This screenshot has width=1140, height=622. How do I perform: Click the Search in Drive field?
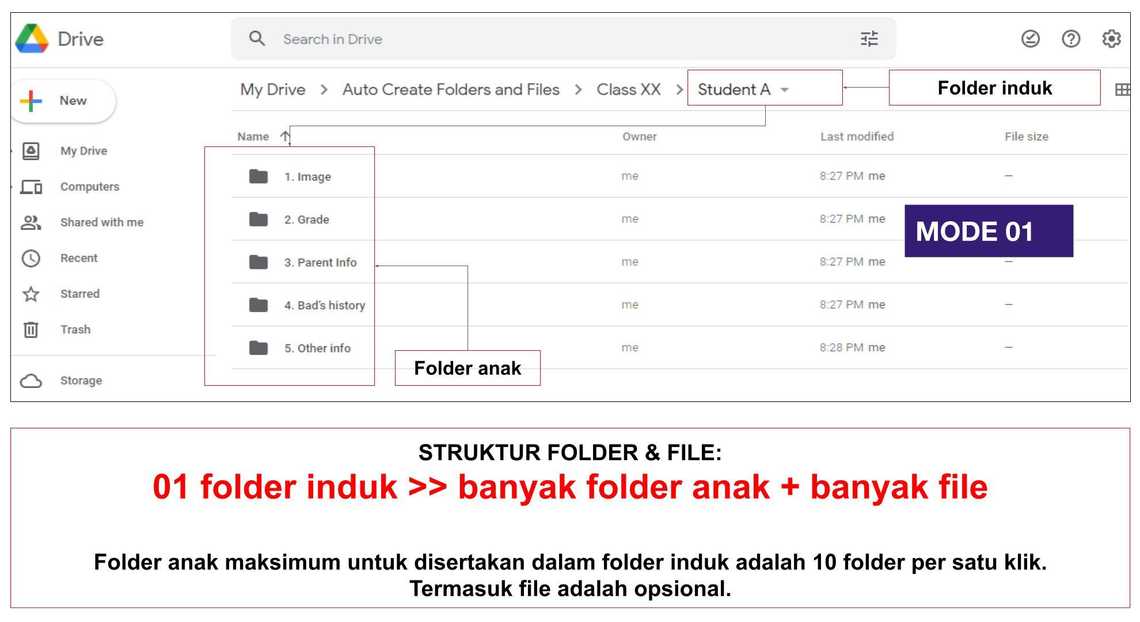click(x=560, y=39)
